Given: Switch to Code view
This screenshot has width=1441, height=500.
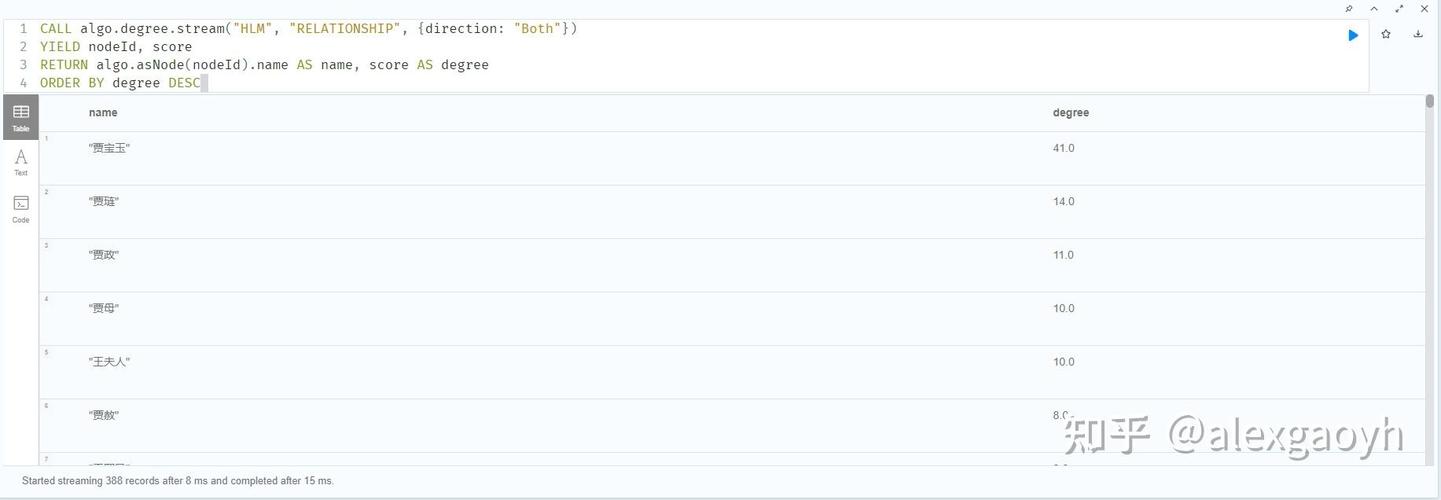Looking at the screenshot, I should tap(21, 209).
